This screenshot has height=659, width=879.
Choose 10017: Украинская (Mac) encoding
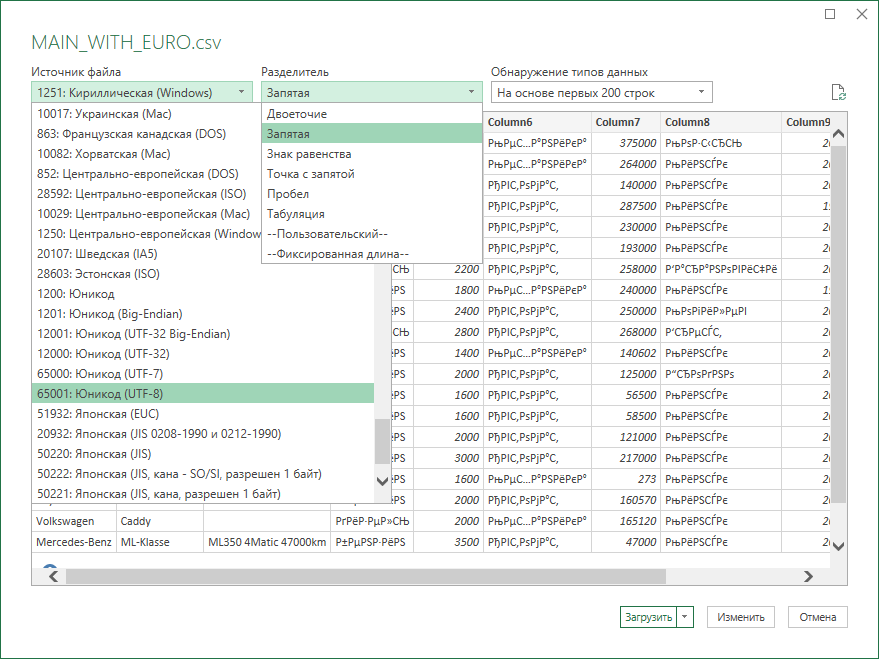click(147, 114)
